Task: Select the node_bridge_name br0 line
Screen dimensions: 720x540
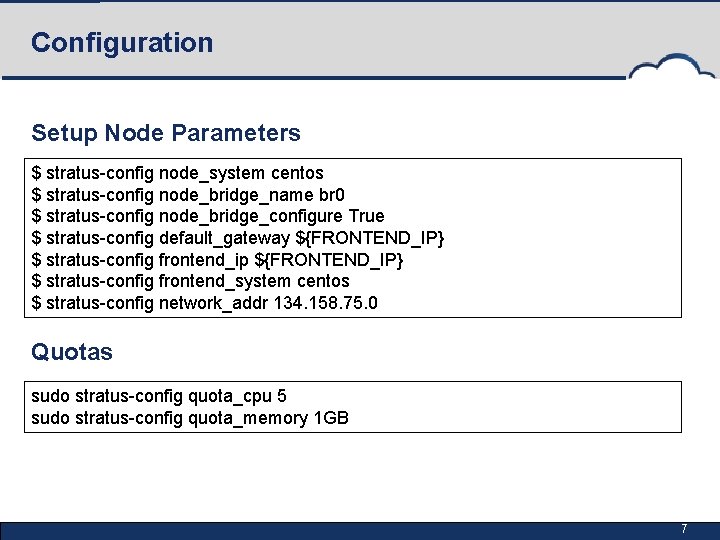Action: 188,194
